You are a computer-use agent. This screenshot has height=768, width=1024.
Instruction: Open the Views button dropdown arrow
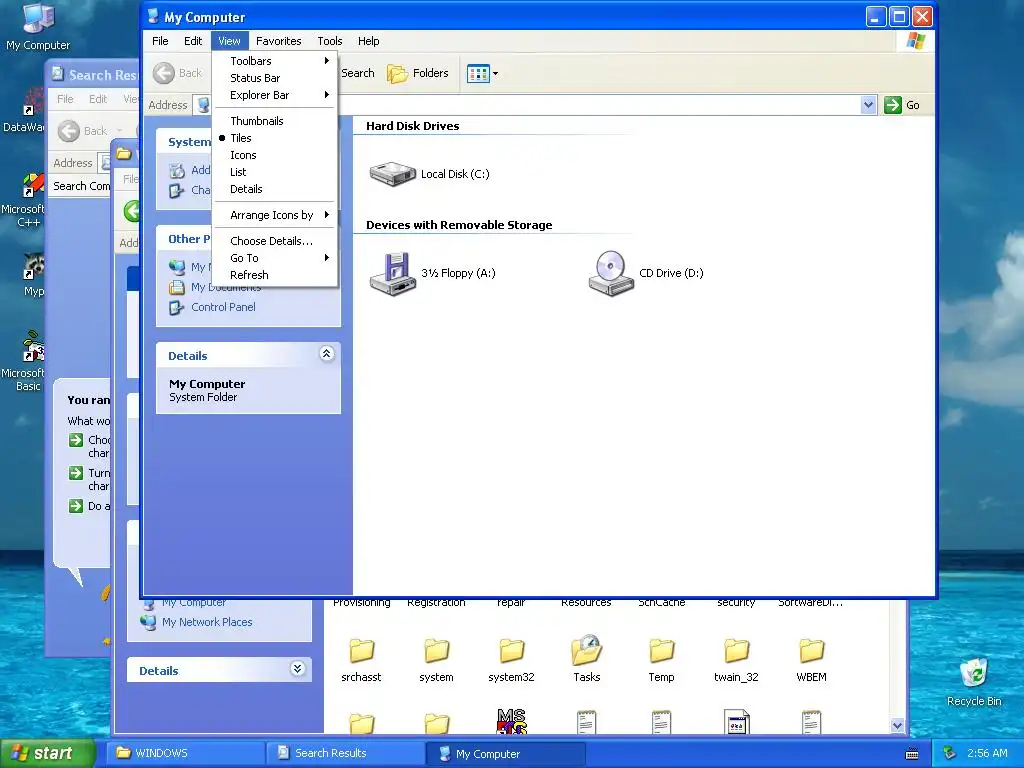(x=496, y=74)
